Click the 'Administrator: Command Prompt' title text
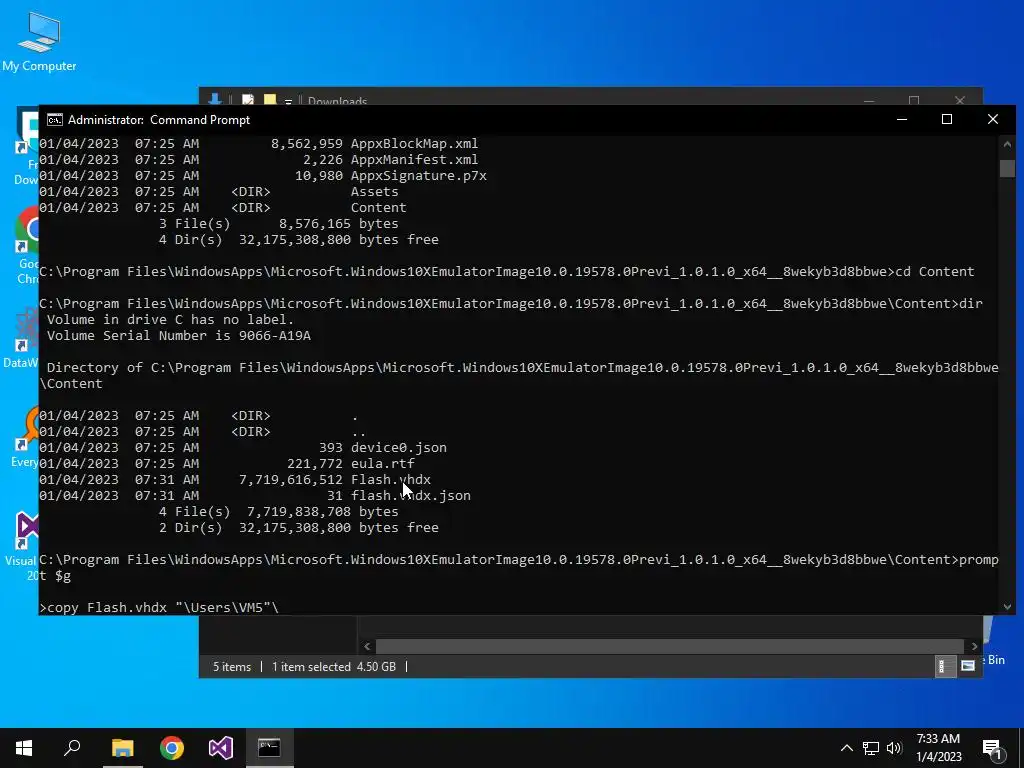This screenshot has height=768, width=1024. coord(159,120)
